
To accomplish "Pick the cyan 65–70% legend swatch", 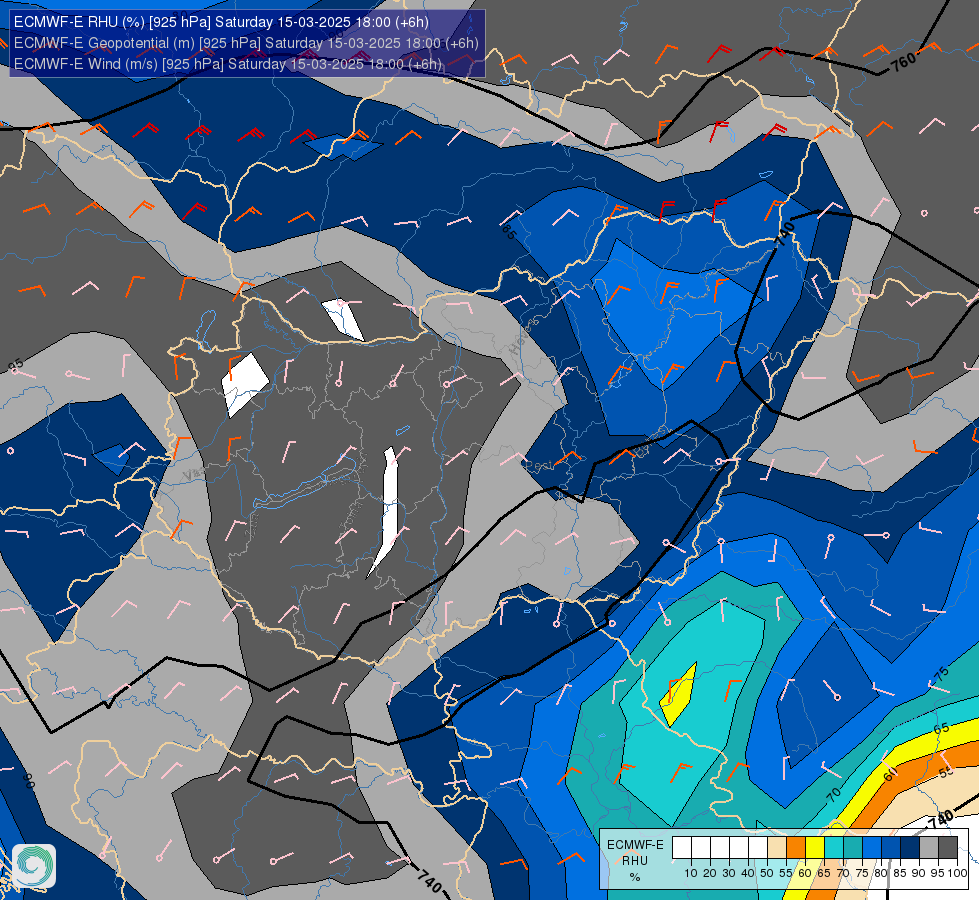I will (x=834, y=847).
